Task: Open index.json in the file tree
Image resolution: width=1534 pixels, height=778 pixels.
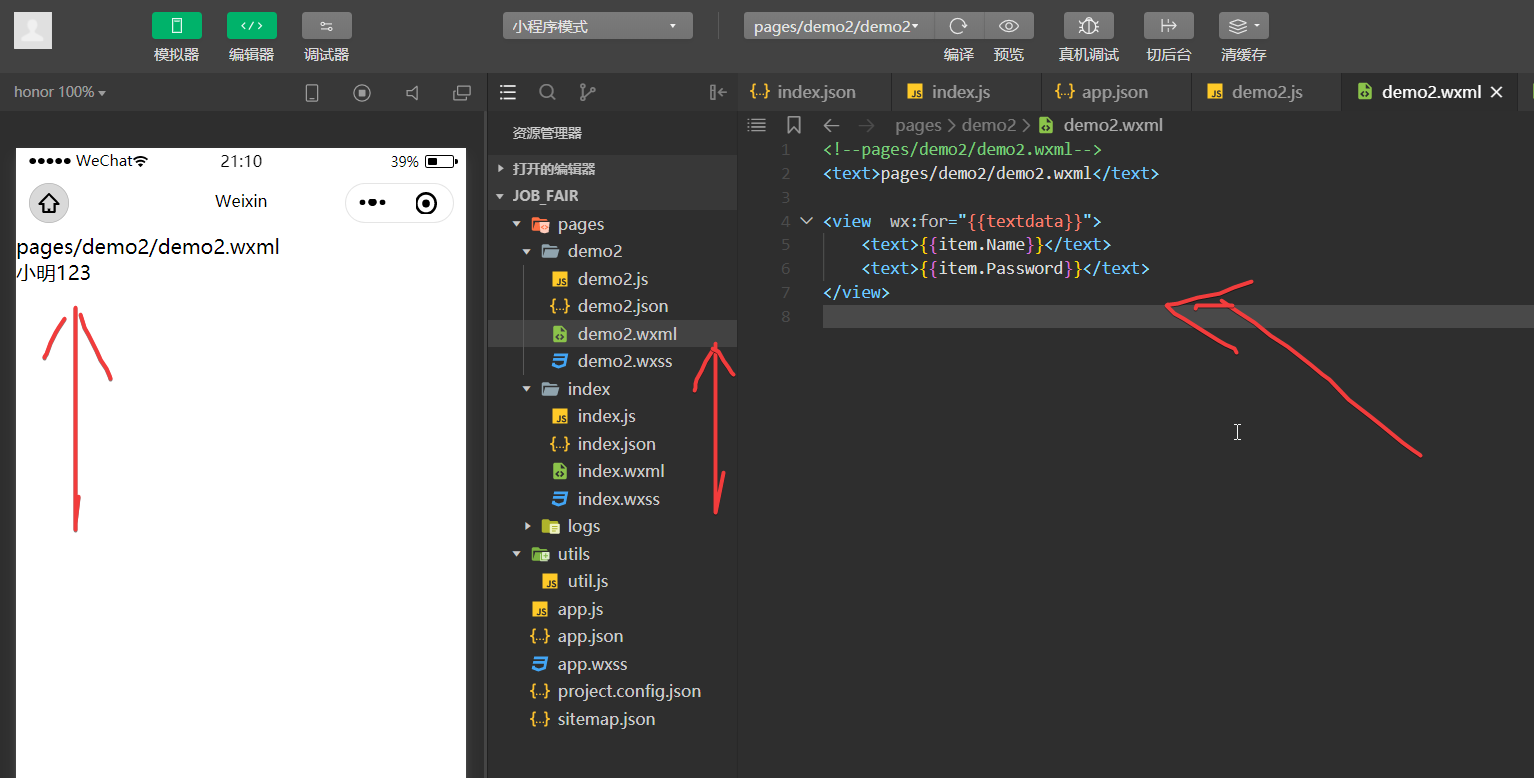Action: coord(612,444)
